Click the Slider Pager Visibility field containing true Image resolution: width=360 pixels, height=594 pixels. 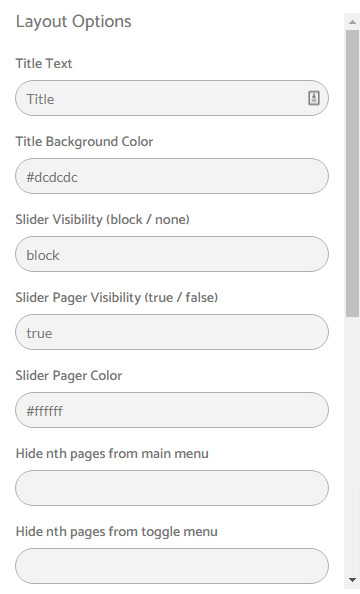pyautogui.click(x=172, y=332)
